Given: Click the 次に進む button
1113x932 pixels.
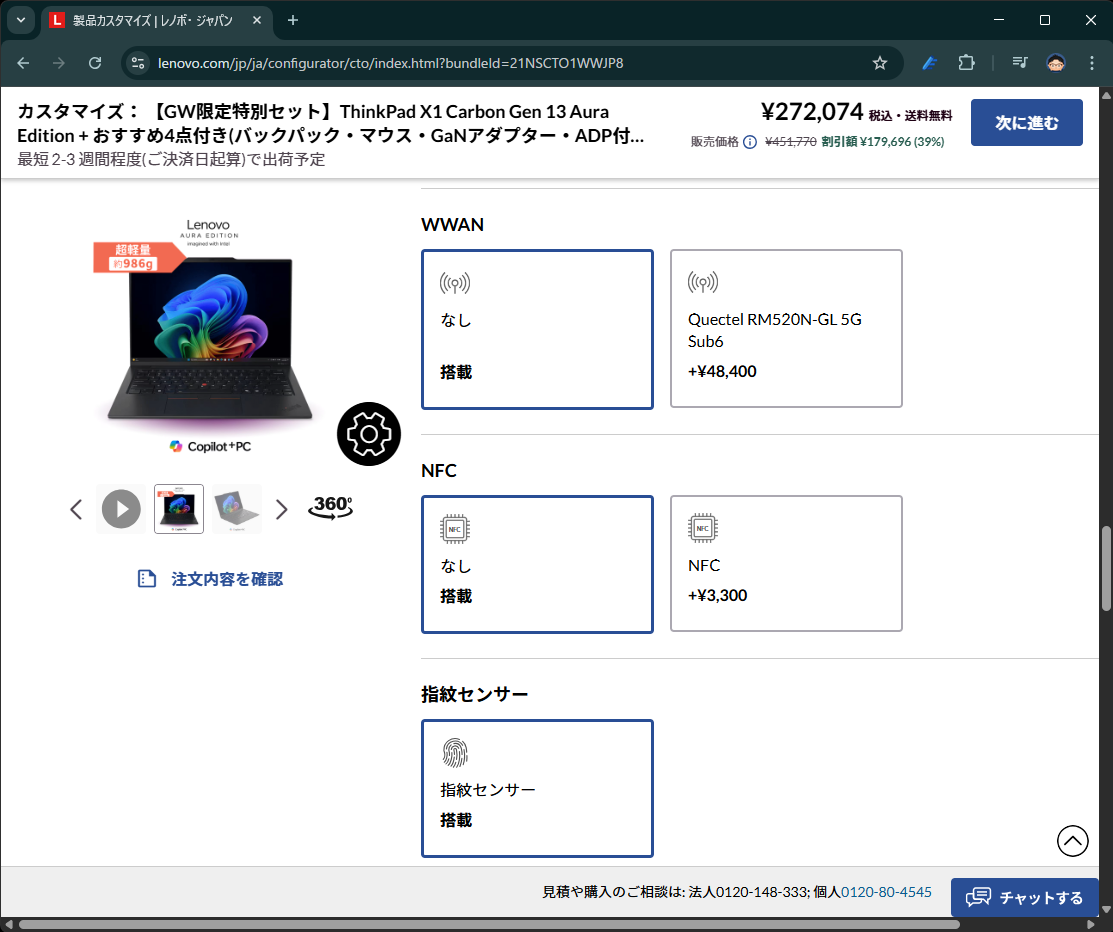Looking at the screenshot, I should pos(1026,123).
